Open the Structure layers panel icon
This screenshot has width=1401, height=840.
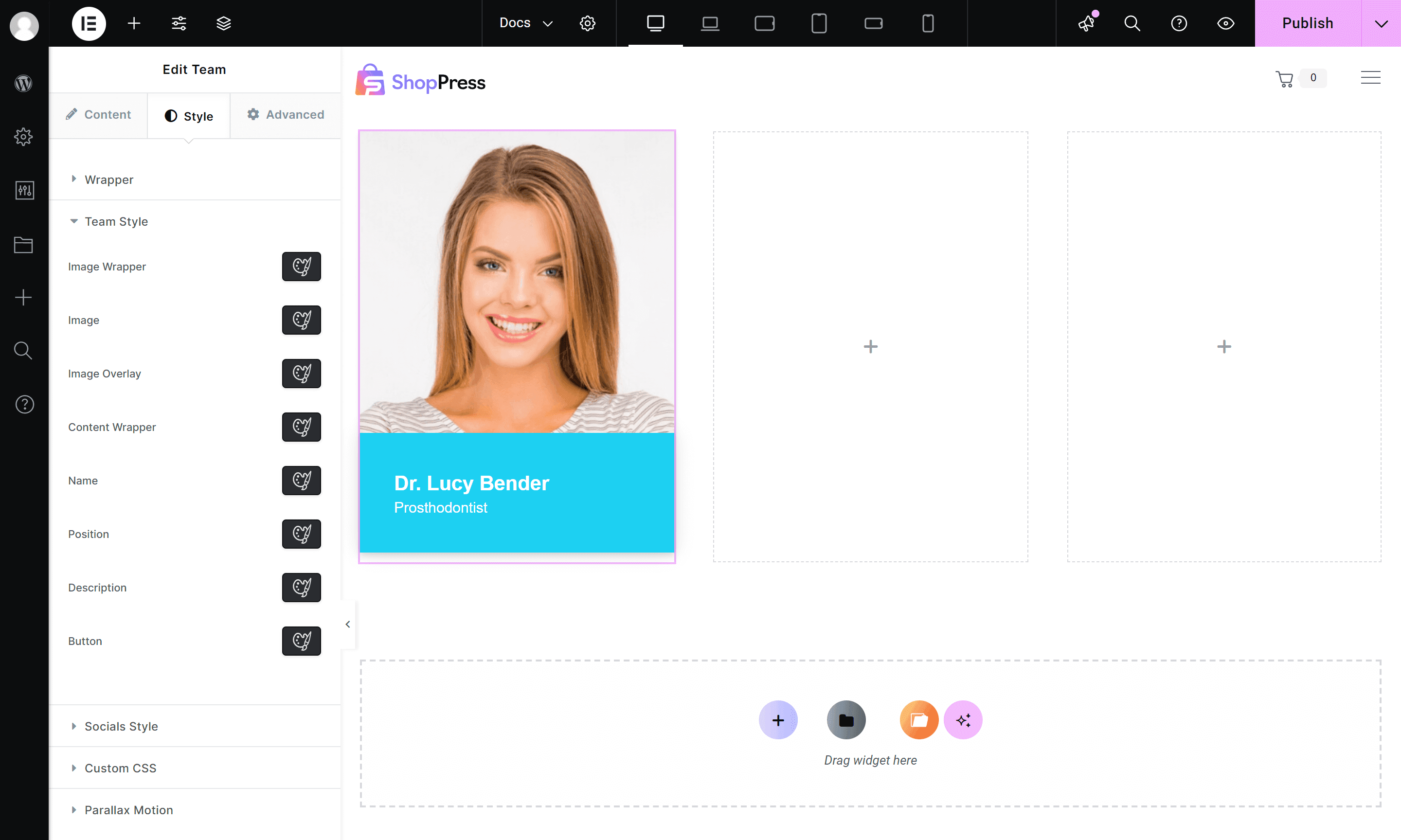[224, 23]
